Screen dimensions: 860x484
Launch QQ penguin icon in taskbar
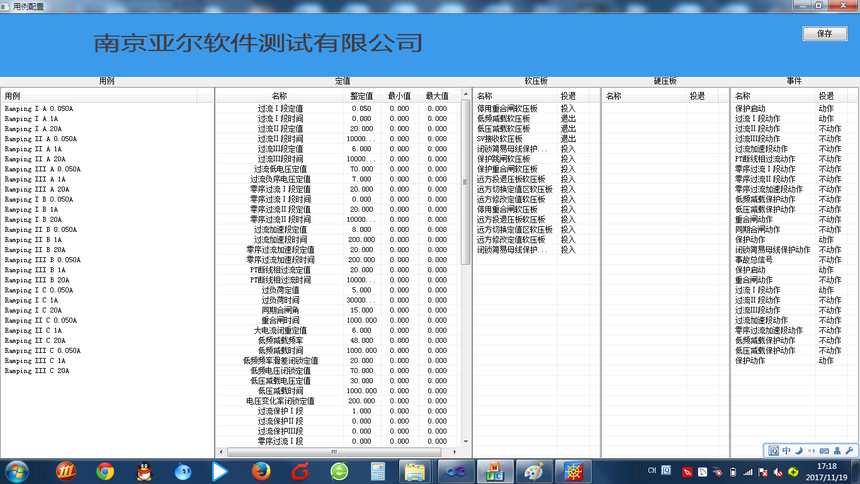click(144, 470)
